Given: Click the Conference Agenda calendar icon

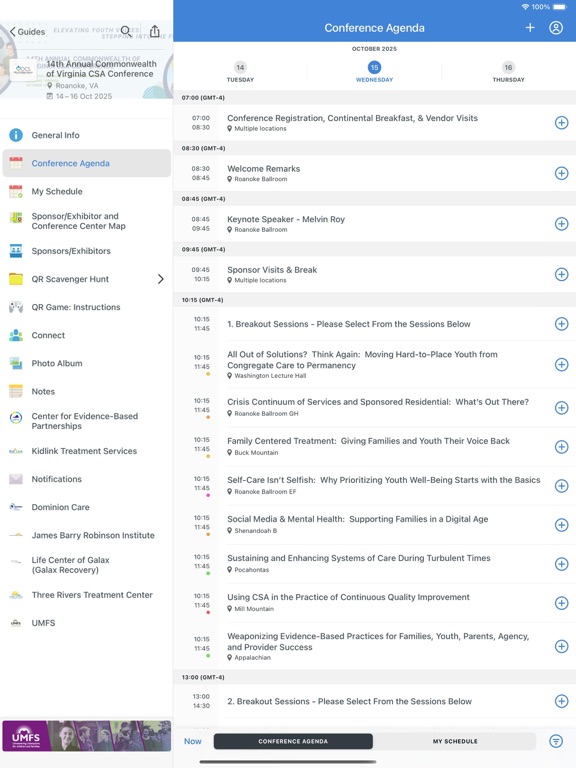Looking at the screenshot, I should (x=16, y=163).
